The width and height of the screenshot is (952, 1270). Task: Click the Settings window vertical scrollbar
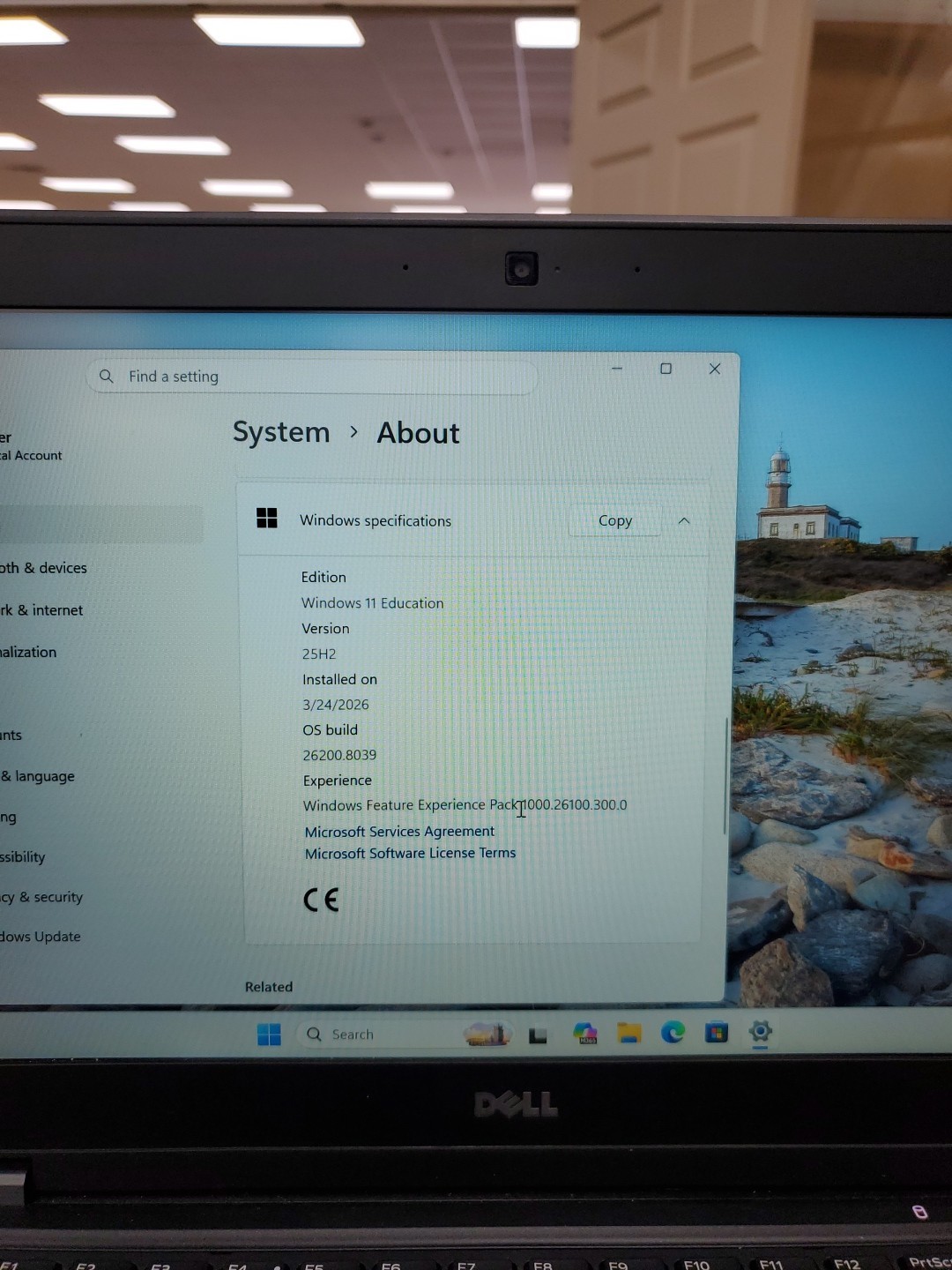tap(725, 776)
